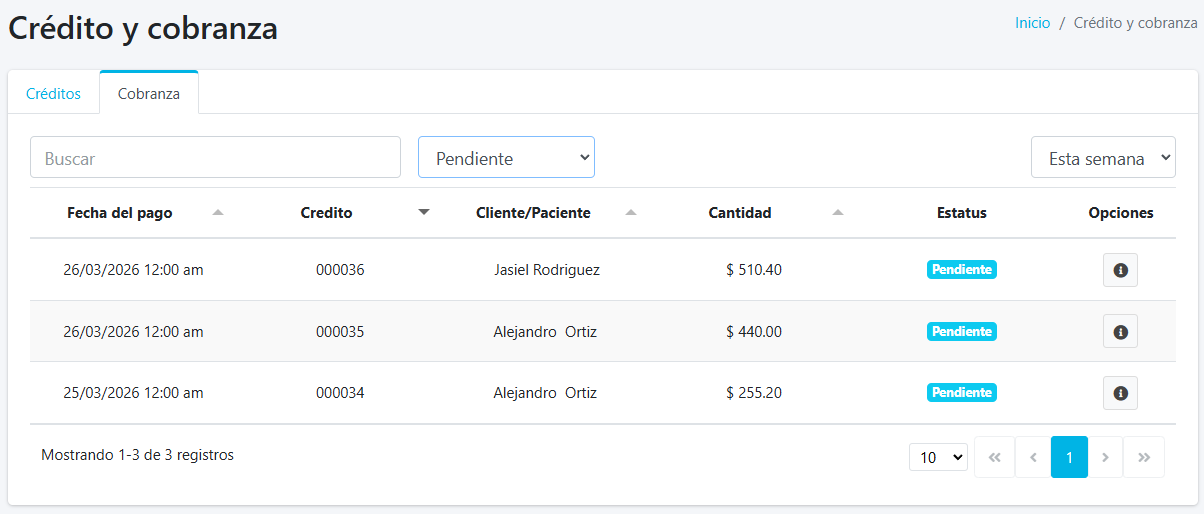Open the Esta semana period dropdown
The width and height of the screenshot is (1204, 514).
pos(1103,158)
